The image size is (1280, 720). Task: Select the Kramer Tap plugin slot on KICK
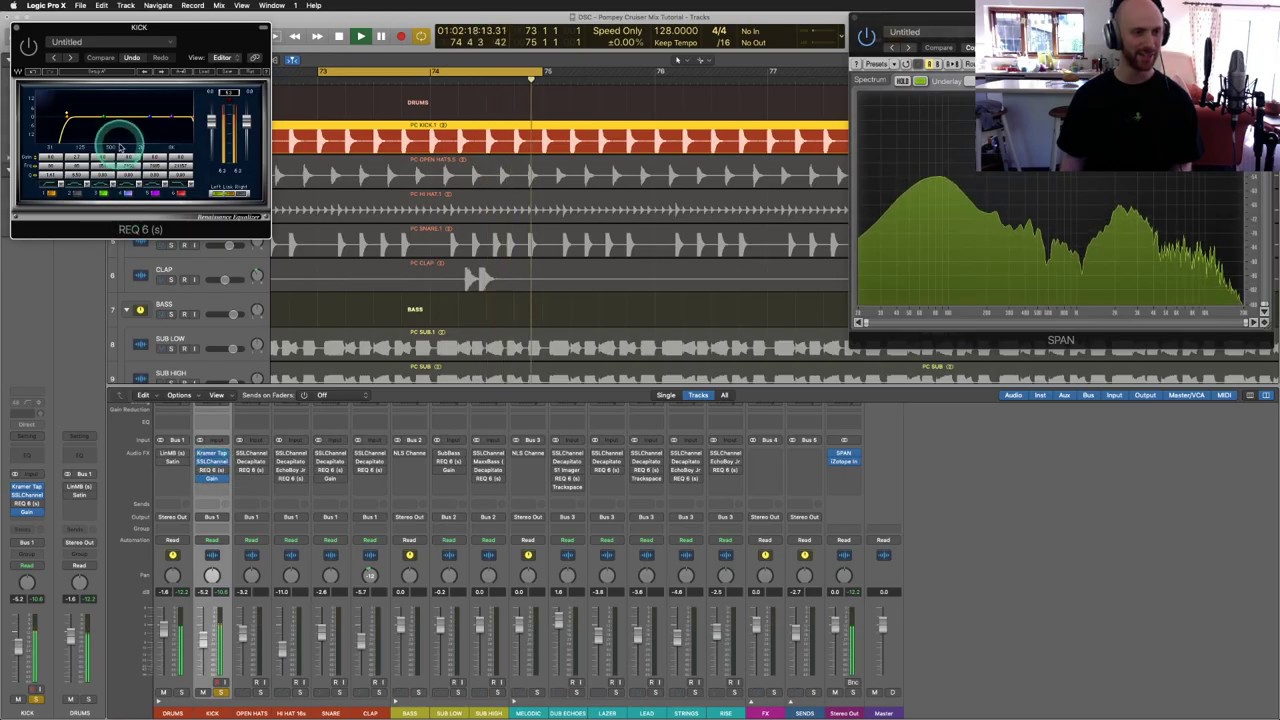coord(211,454)
